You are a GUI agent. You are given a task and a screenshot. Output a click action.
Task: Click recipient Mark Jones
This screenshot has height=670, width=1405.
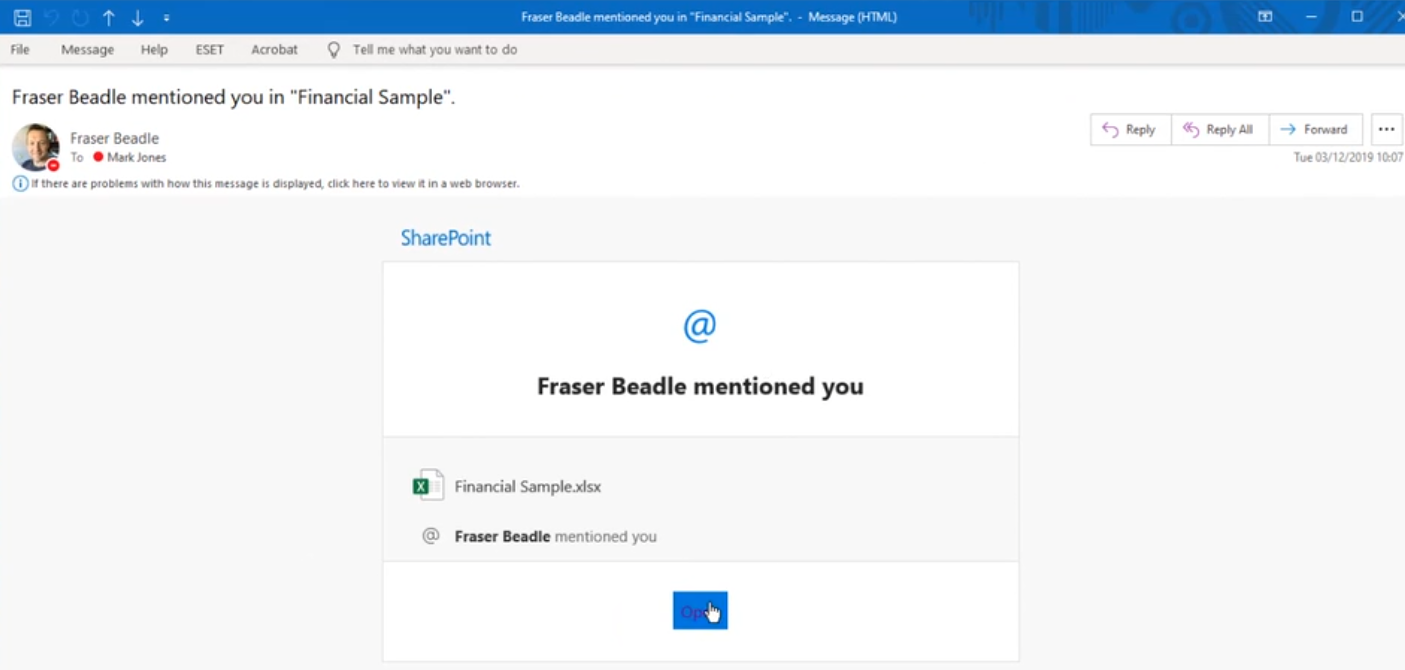[x=137, y=157]
